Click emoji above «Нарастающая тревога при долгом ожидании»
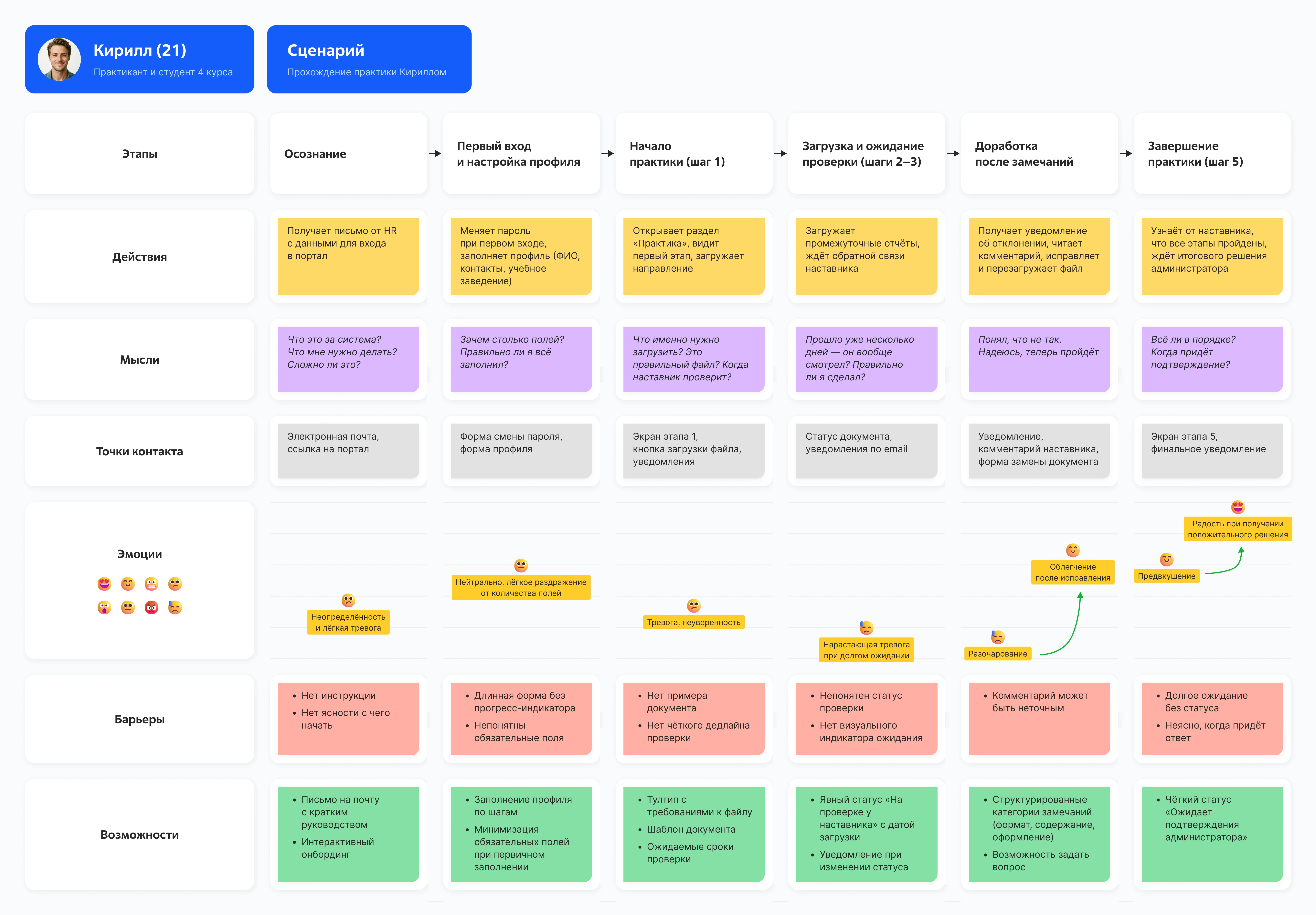The width and height of the screenshot is (1316, 915). (x=867, y=628)
